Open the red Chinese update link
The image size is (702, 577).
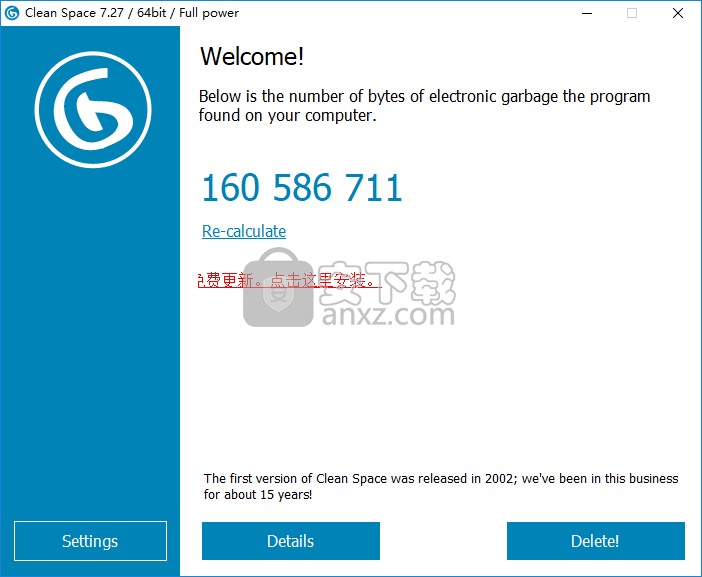click(x=289, y=280)
